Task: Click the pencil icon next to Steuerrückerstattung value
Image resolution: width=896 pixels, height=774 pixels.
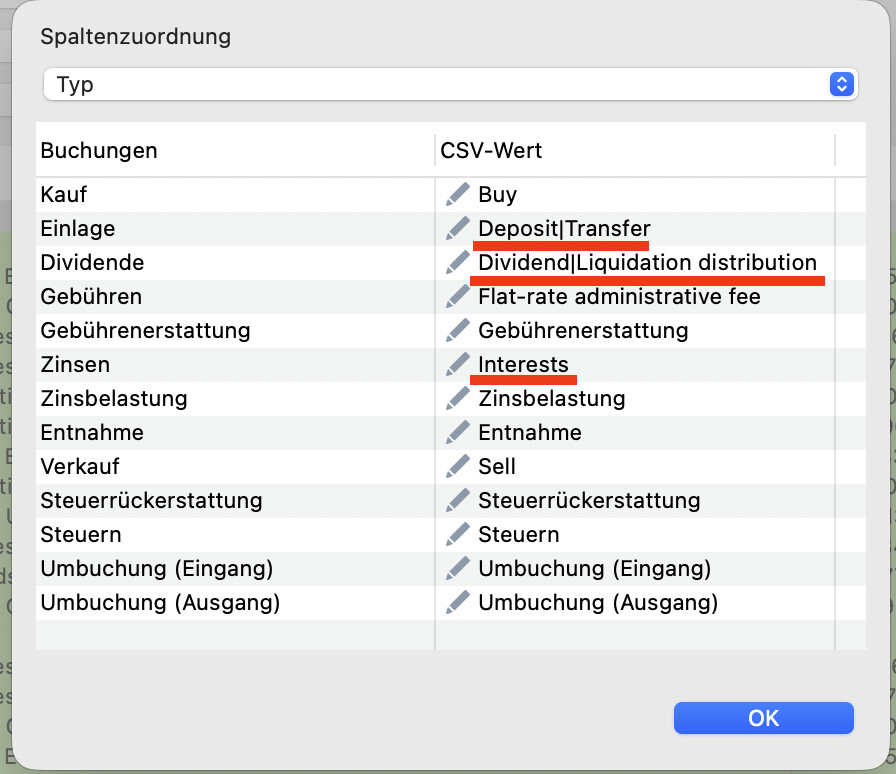Action: click(x=458, y=501)
